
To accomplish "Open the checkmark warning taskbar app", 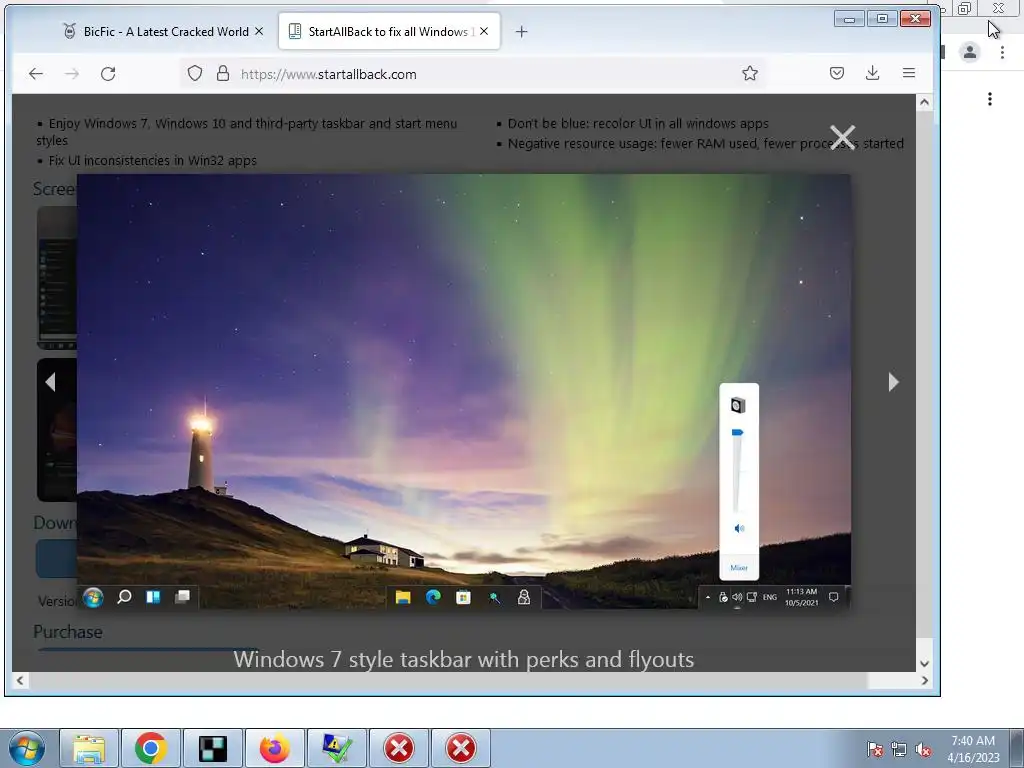I will [337, 748].
